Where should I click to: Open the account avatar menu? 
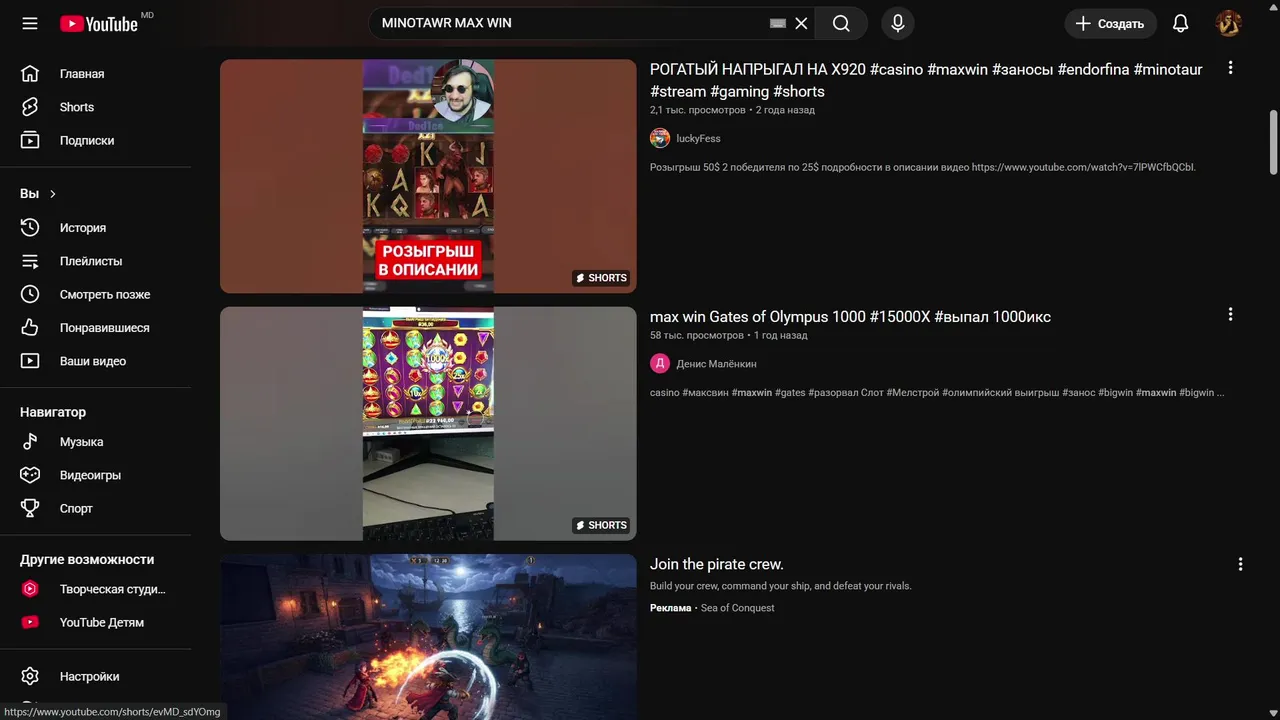[1228, 23]
